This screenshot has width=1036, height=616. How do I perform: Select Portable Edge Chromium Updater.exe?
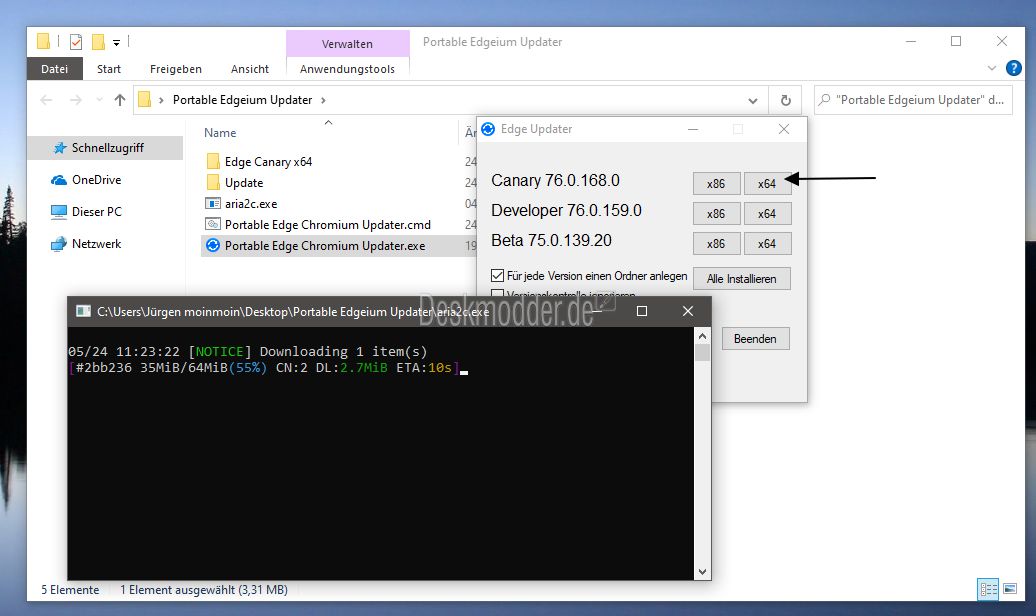[x=325, y=246]
